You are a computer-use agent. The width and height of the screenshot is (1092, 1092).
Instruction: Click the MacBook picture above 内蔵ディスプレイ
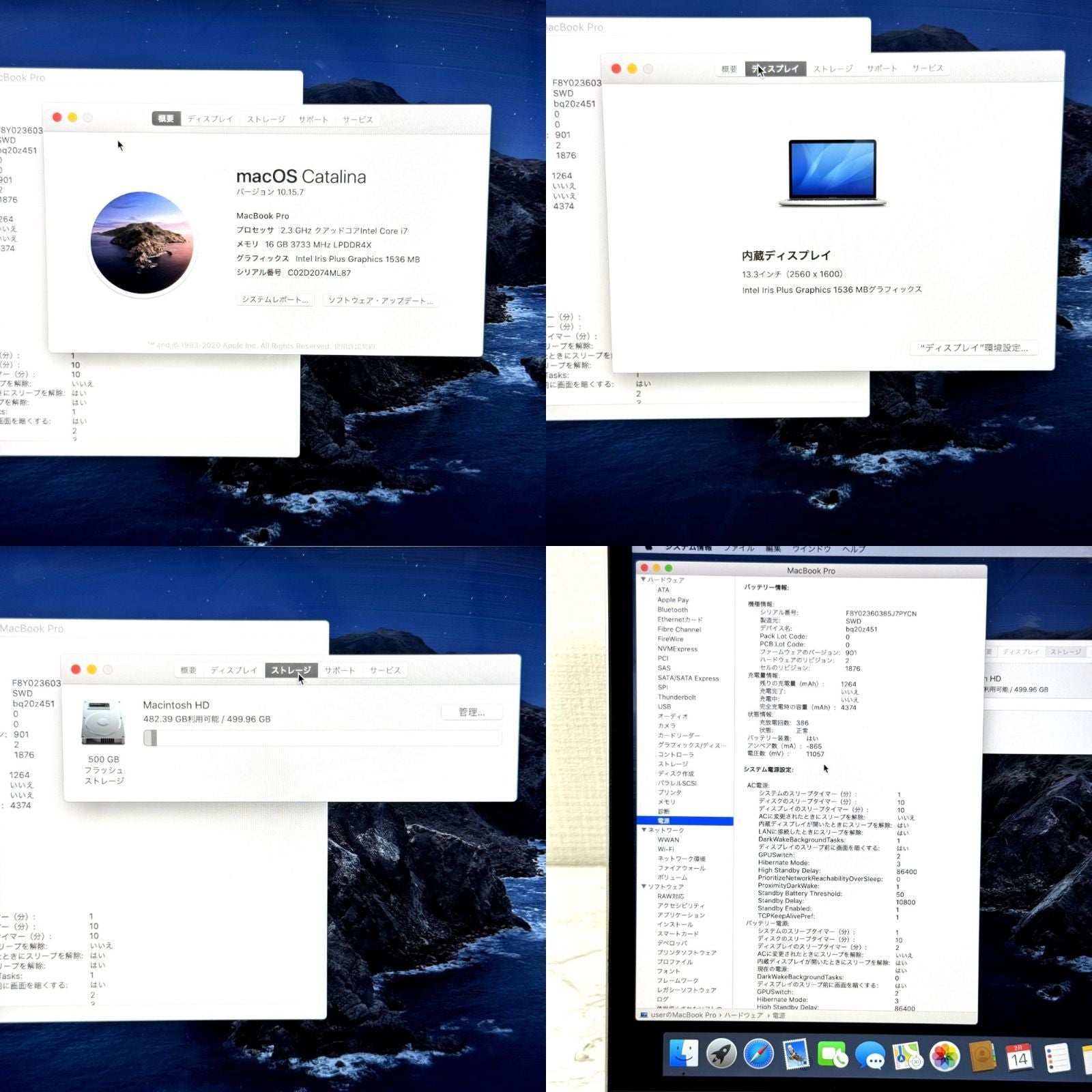832,173
